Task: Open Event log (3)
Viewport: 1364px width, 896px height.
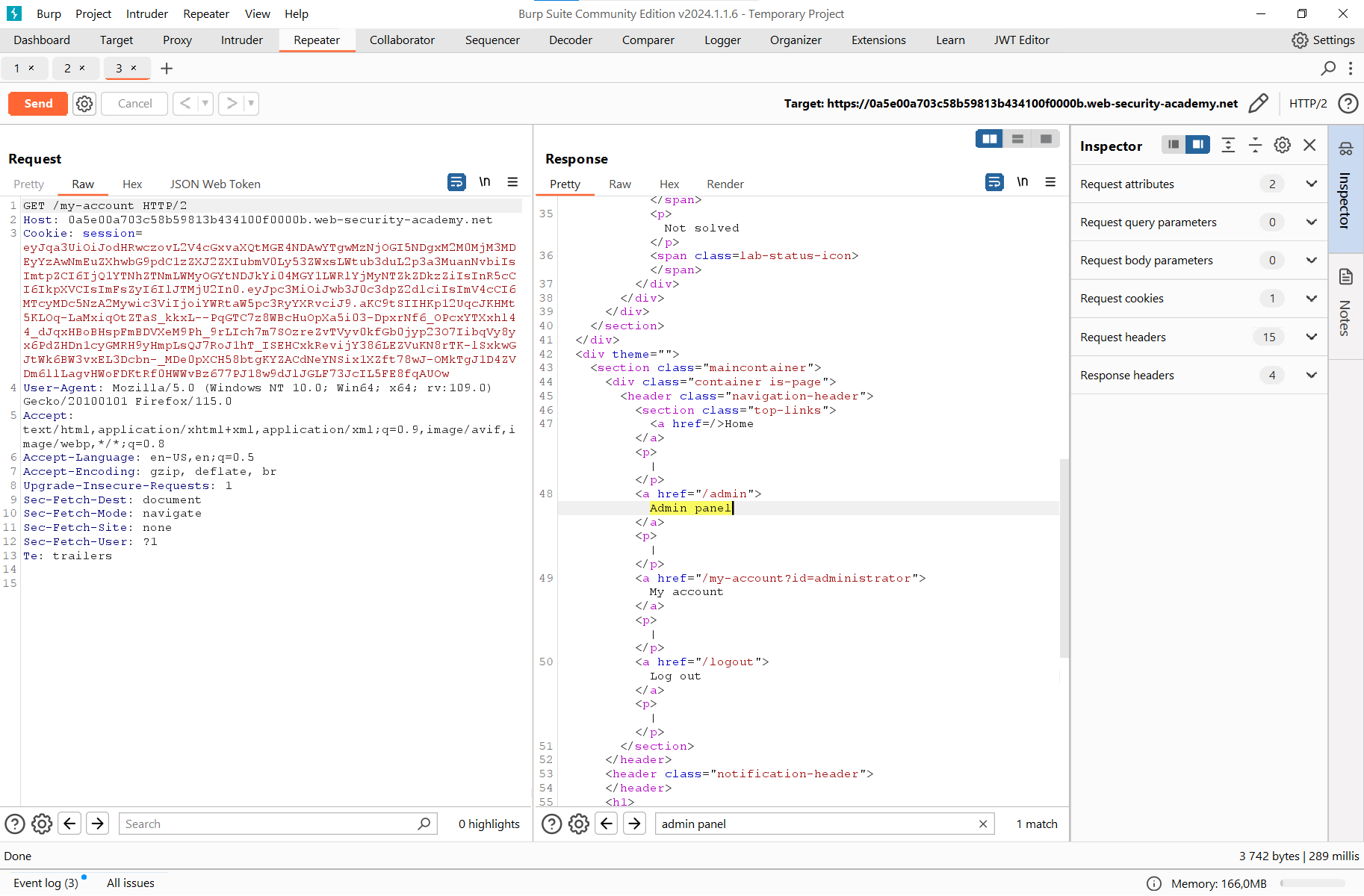Action: point(46,883)
